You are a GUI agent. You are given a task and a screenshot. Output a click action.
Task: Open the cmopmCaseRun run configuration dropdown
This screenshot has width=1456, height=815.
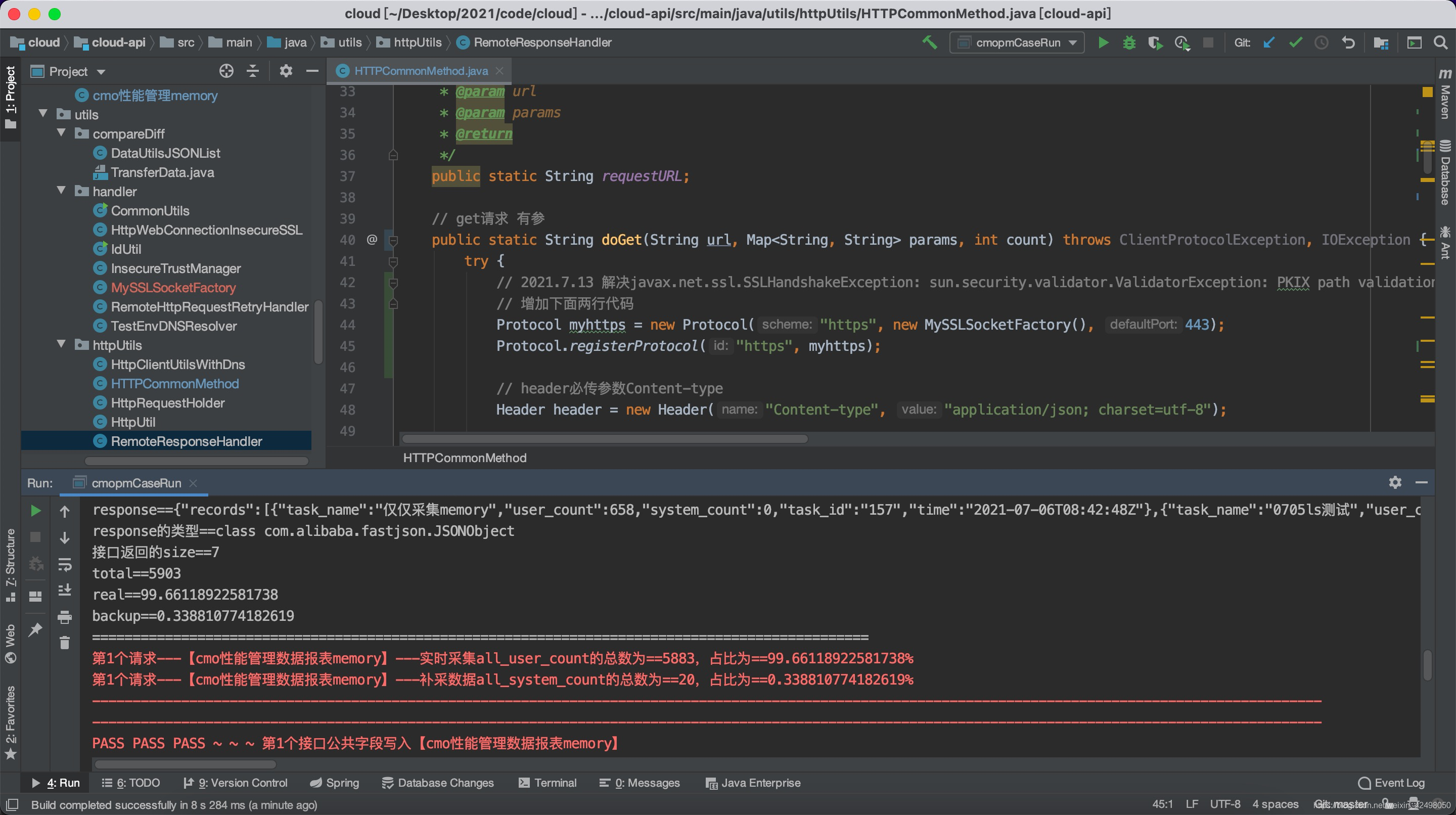[x=1017, y=43]
